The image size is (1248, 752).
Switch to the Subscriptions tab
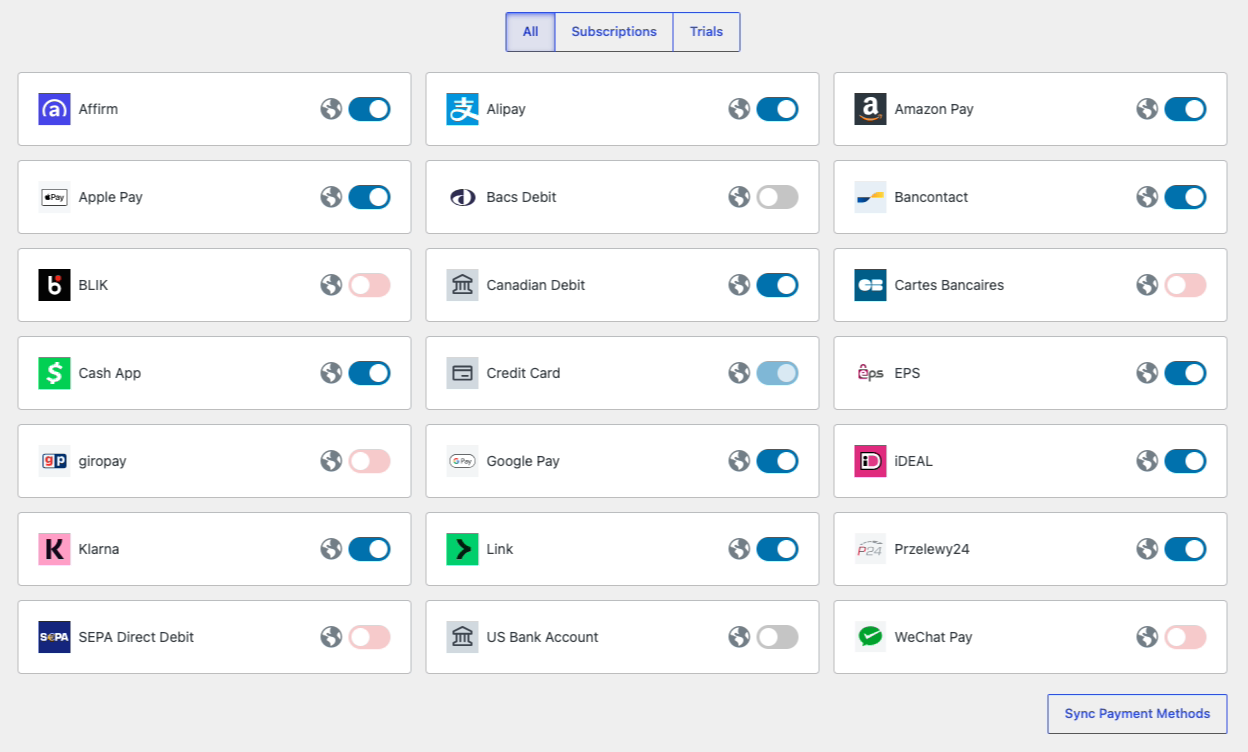(x=614, y=32)
